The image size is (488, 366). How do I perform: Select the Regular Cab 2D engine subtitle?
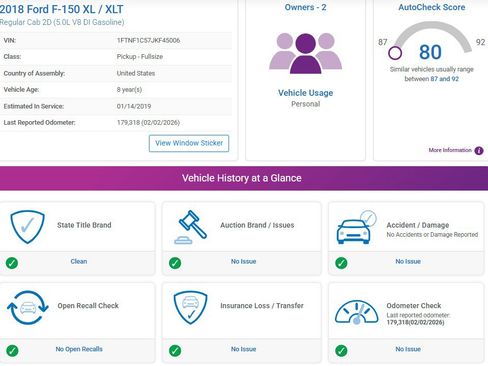pos(62,22)
